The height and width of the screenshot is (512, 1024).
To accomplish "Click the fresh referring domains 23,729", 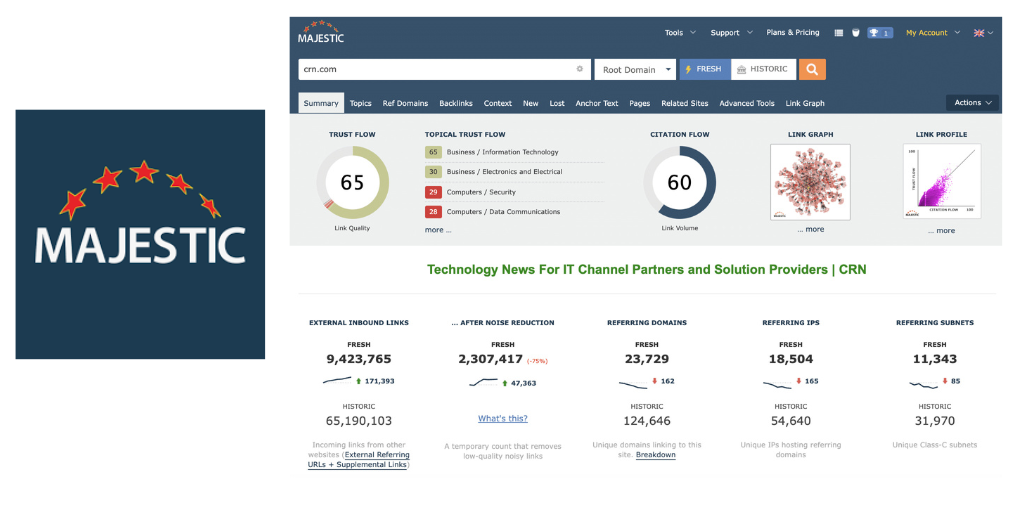I will pyautogui.click(x=647, y=359).
